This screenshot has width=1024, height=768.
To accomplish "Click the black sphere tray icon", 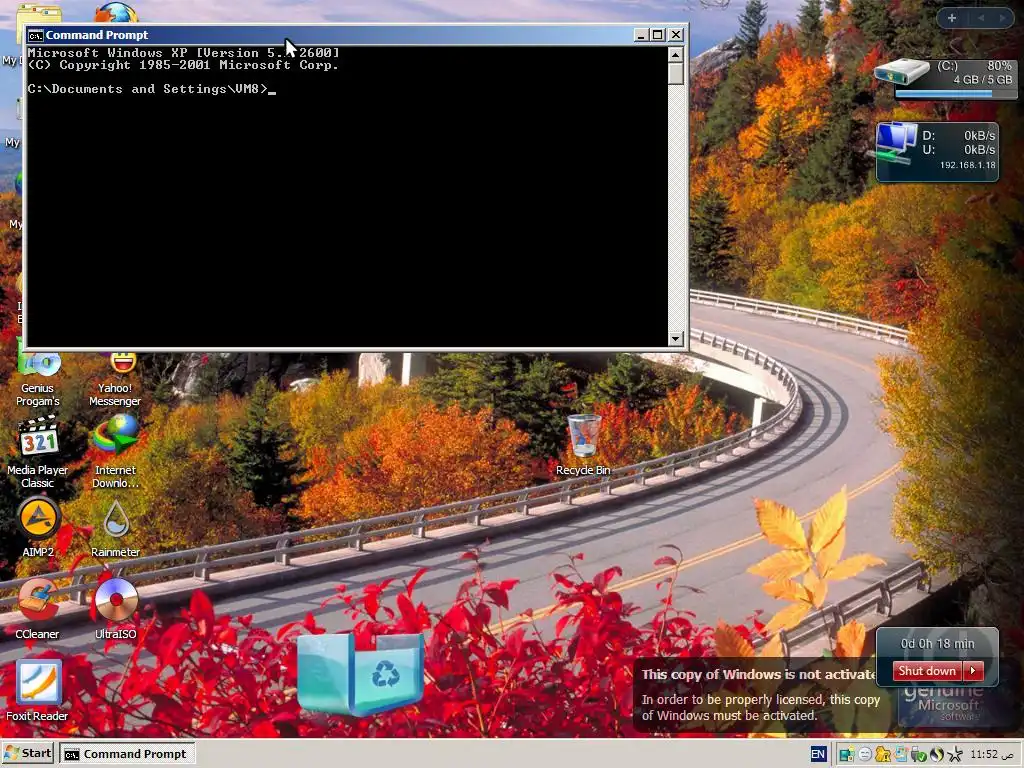I will [936, 754].
